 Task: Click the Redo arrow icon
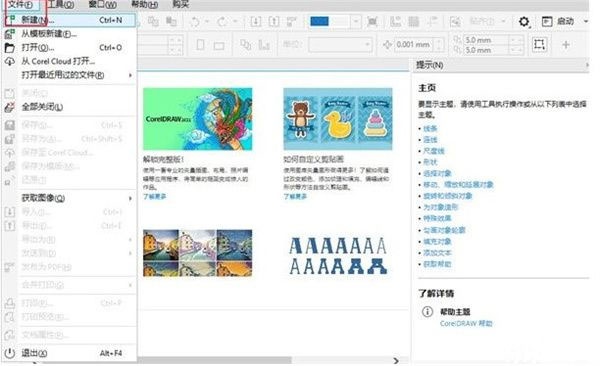pyautogui.click(x=222, y=21)
